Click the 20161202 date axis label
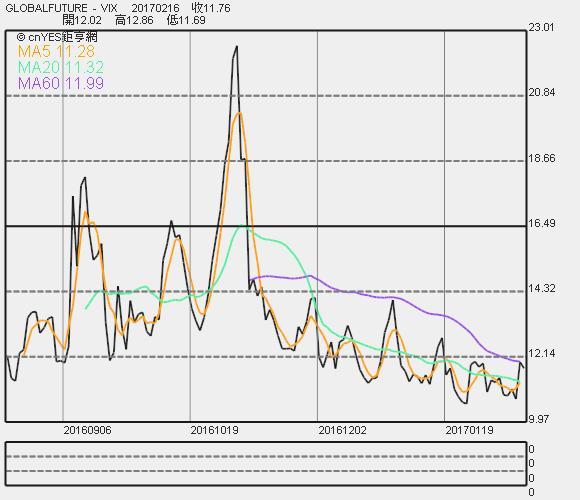 coord(343,430)
